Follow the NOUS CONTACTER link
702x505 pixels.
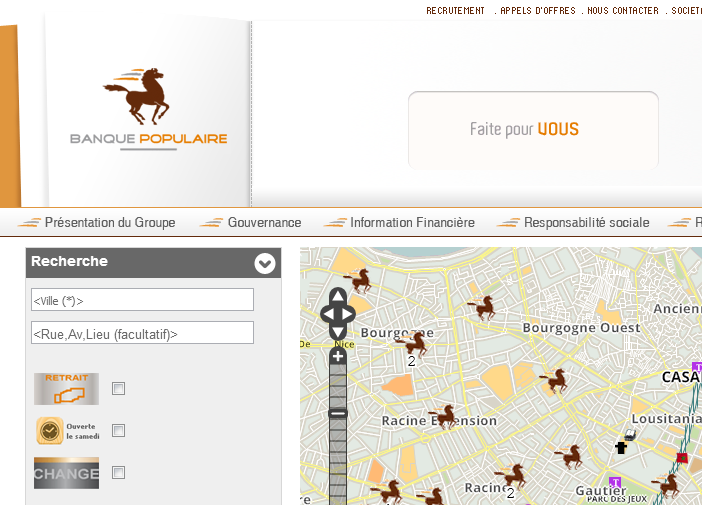point(623,11)
